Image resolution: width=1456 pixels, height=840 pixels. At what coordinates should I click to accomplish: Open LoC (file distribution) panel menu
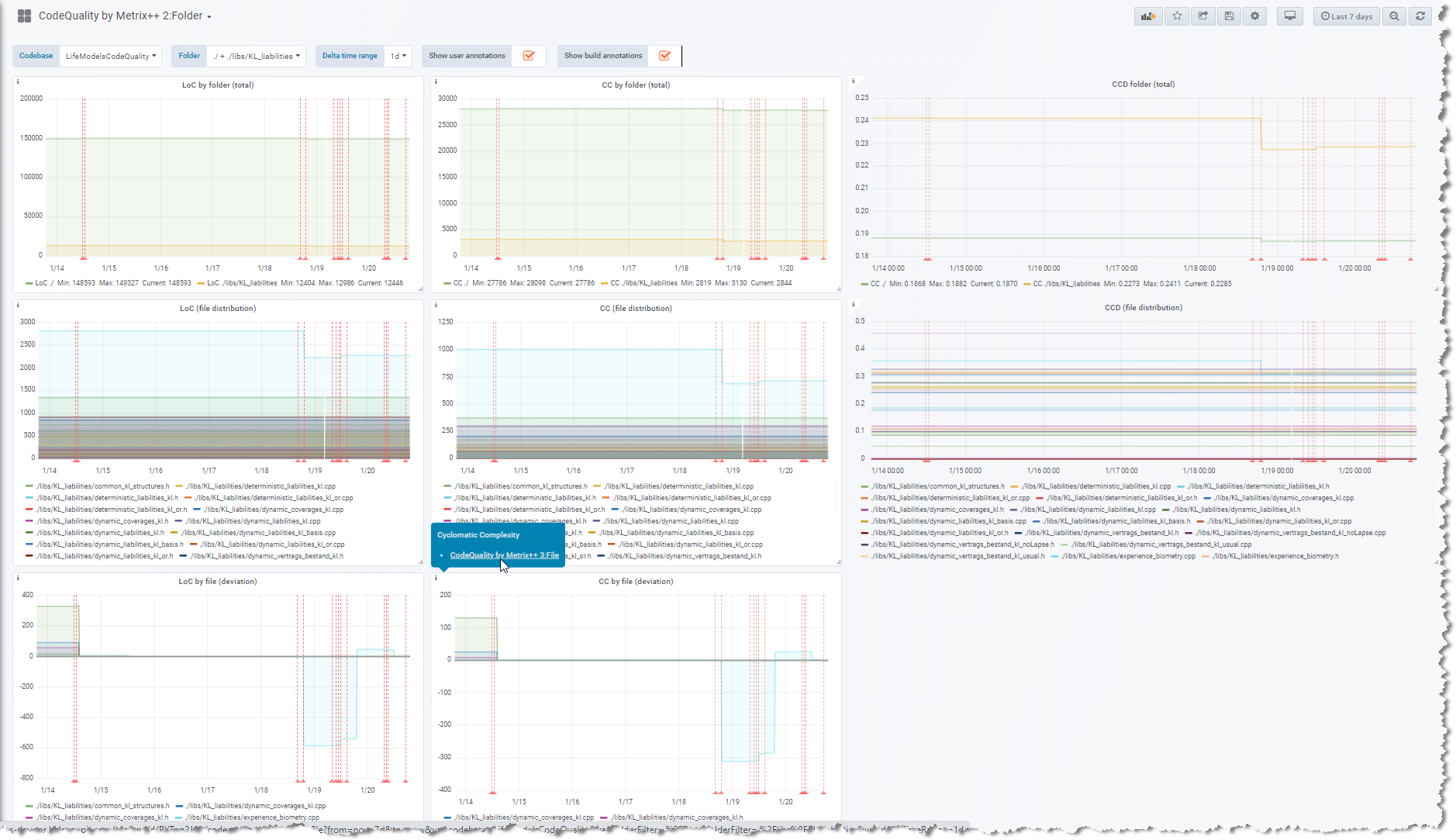(x=218, y=308)
